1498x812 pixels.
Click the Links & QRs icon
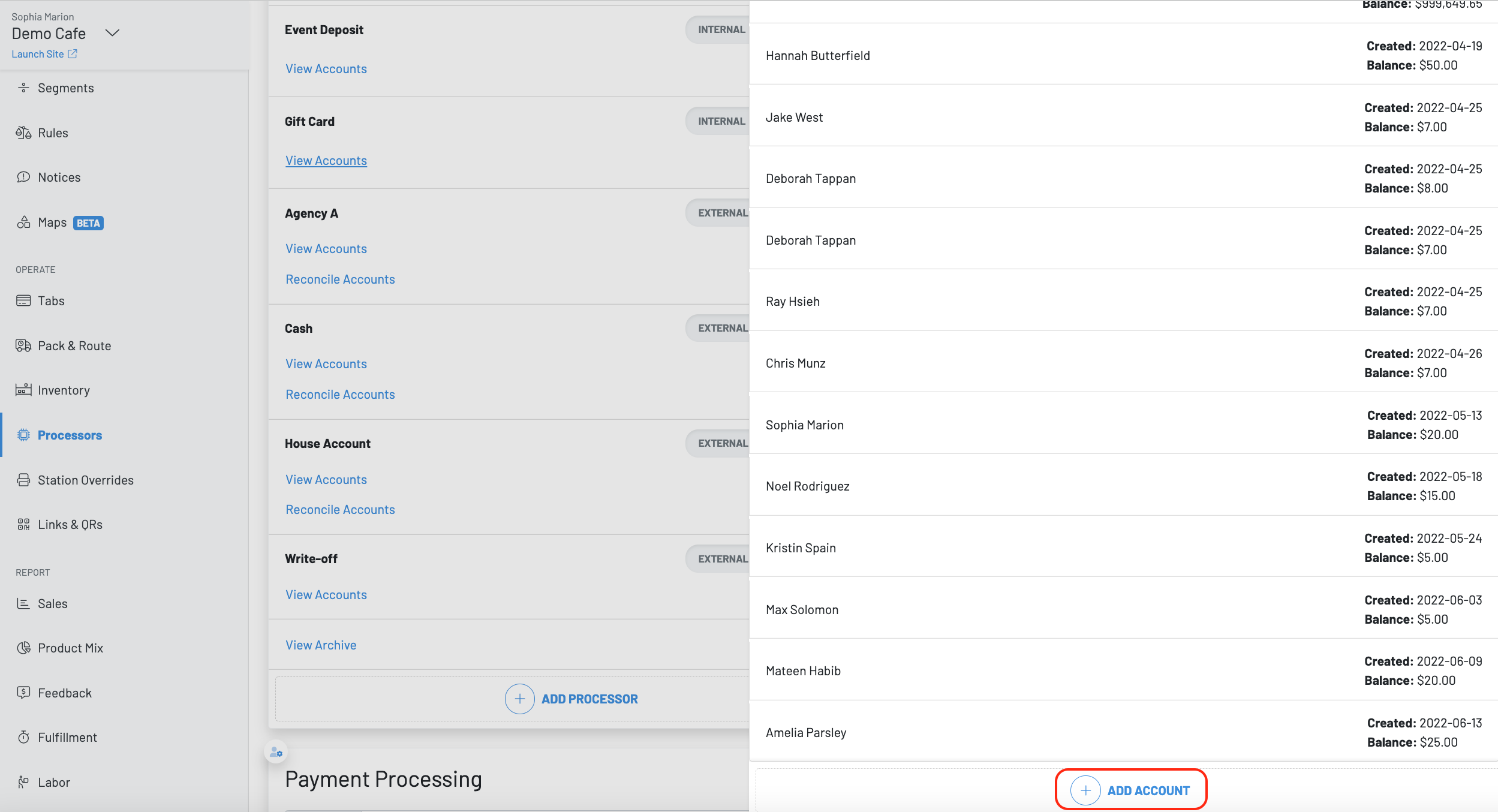(23, 524)
